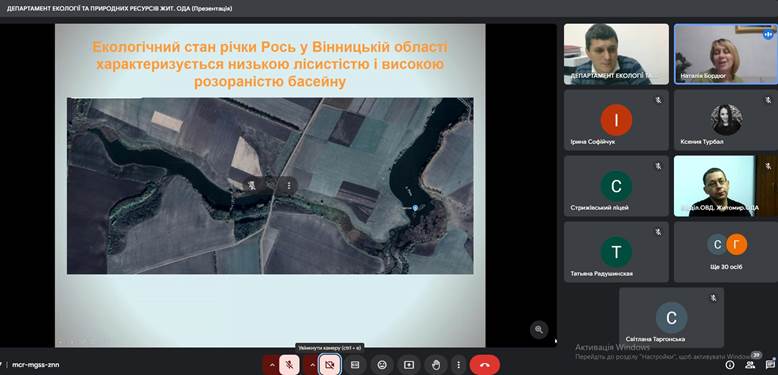The image size is (778, 375).
Task: Raise hand in the meeting
Action: pyautogui.click(x=436, y=365)
